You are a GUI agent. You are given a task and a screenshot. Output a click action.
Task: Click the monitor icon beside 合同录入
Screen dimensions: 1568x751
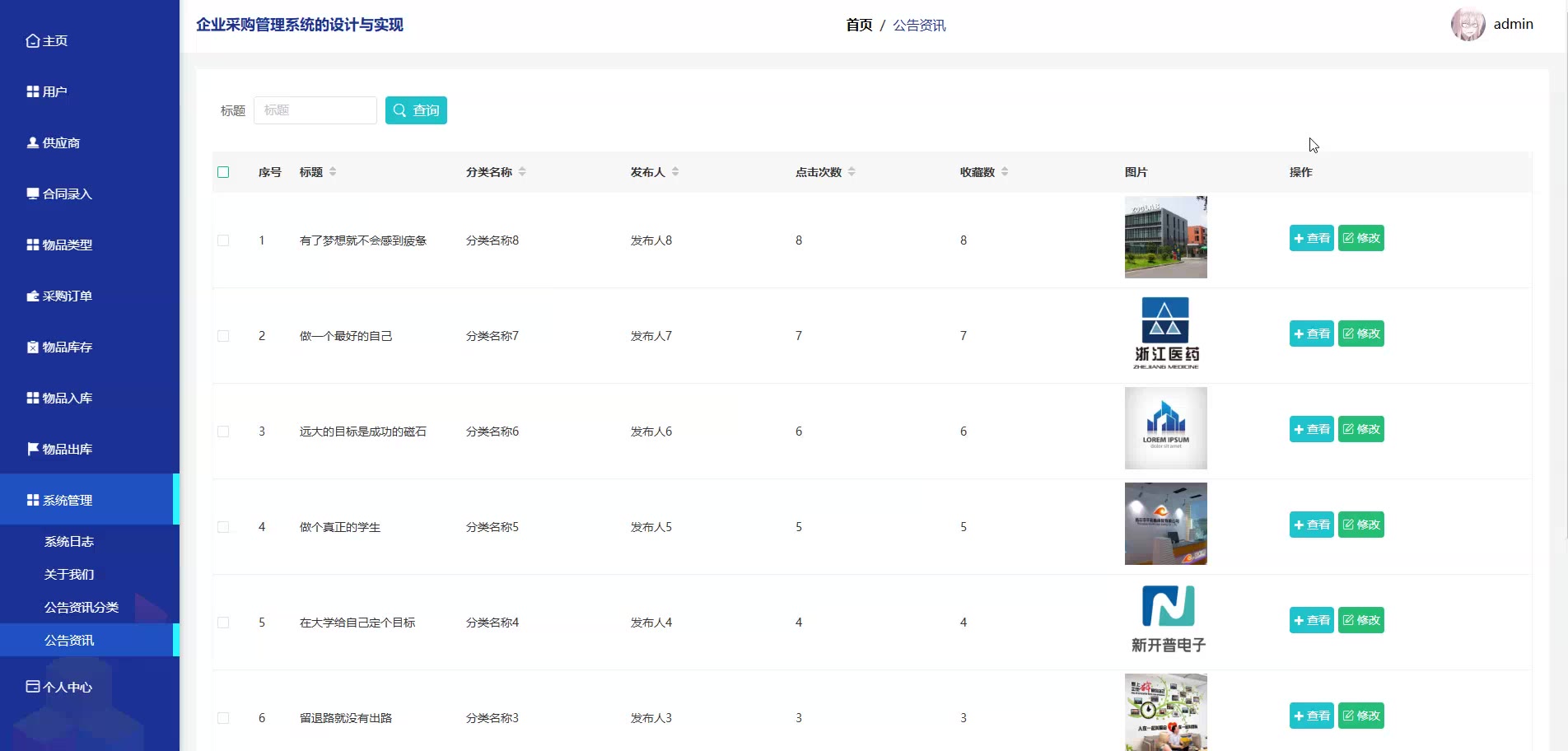(33, 194)
